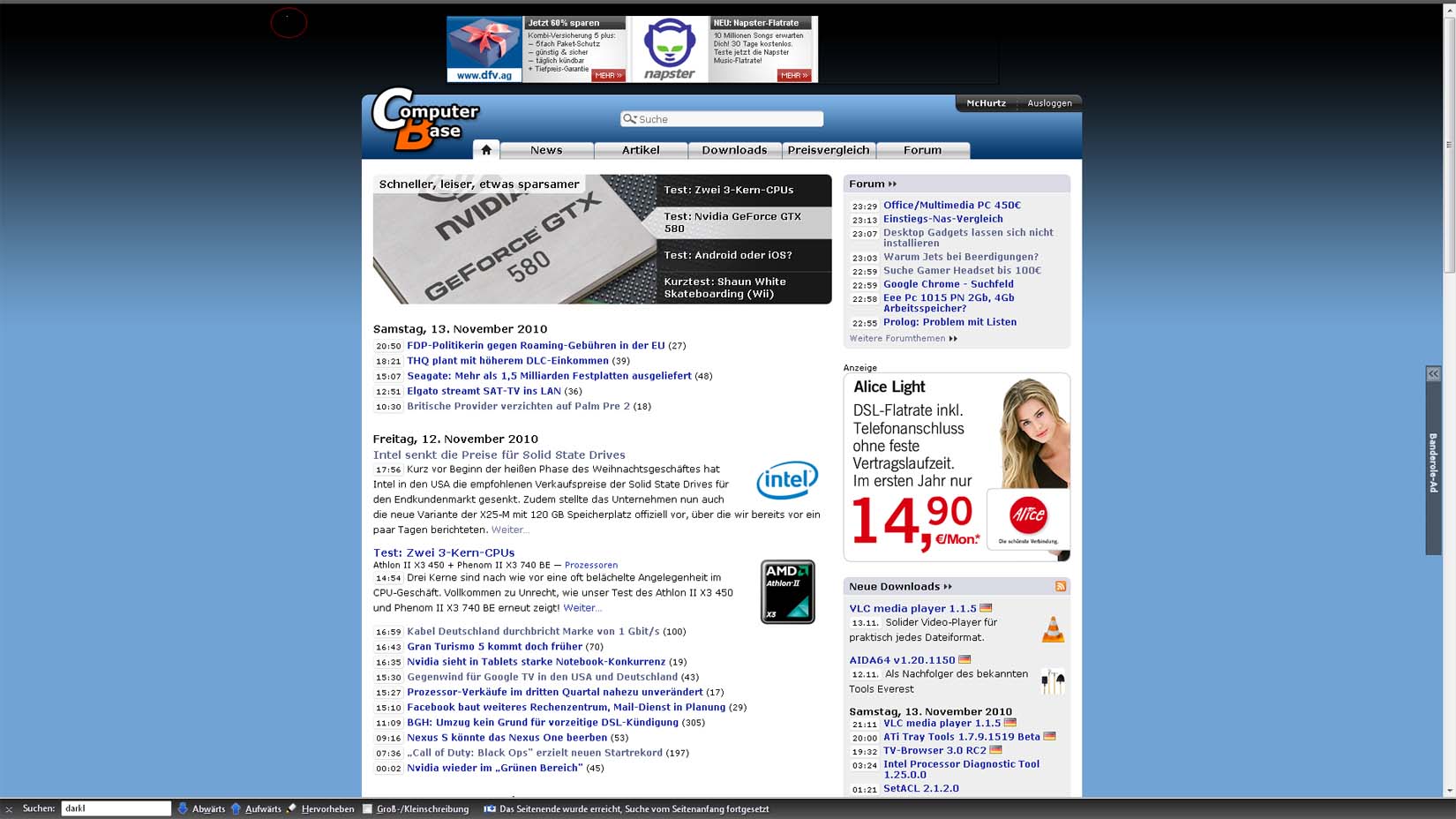This screenshot has width=1456, height=819.
Task: Open SetACL 2.1.2.0 download
Action: 921,788
